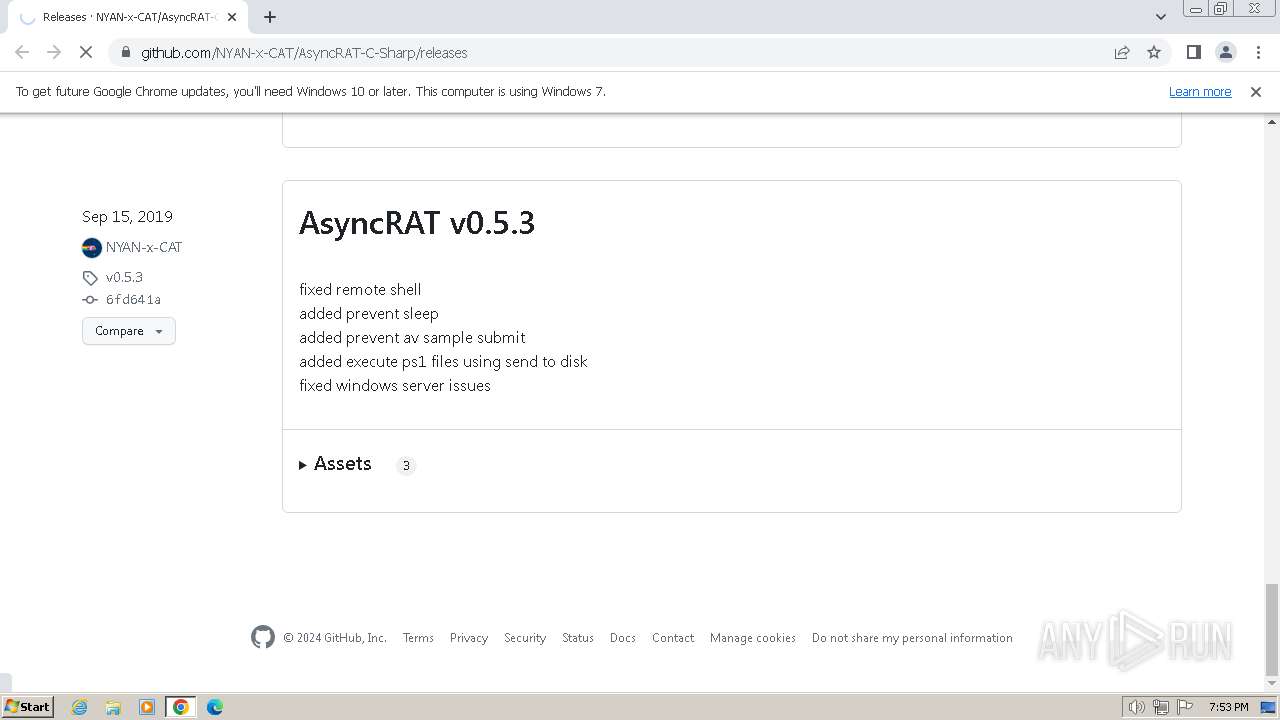
Task: Click the forward navigation arrow
Action: pyautogui.click(x=54, y=53)
